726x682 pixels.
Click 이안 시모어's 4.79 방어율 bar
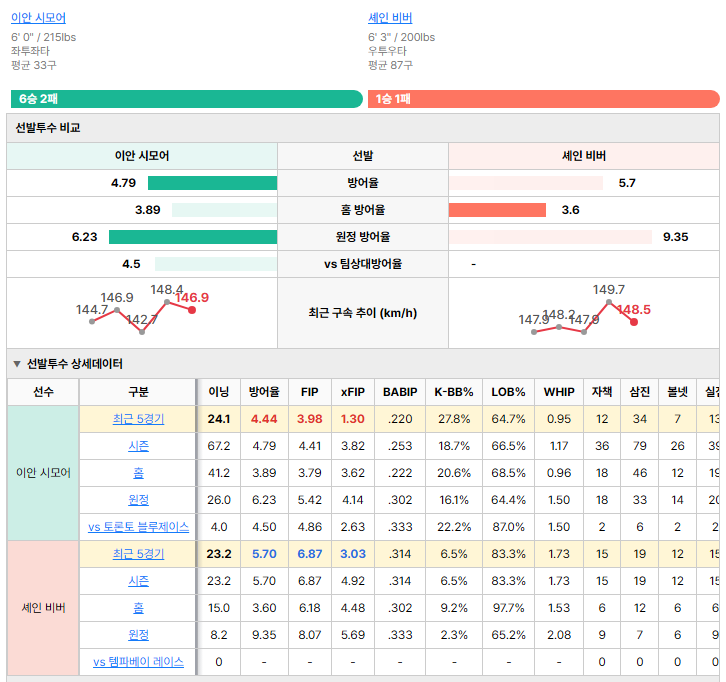(213, 183)
